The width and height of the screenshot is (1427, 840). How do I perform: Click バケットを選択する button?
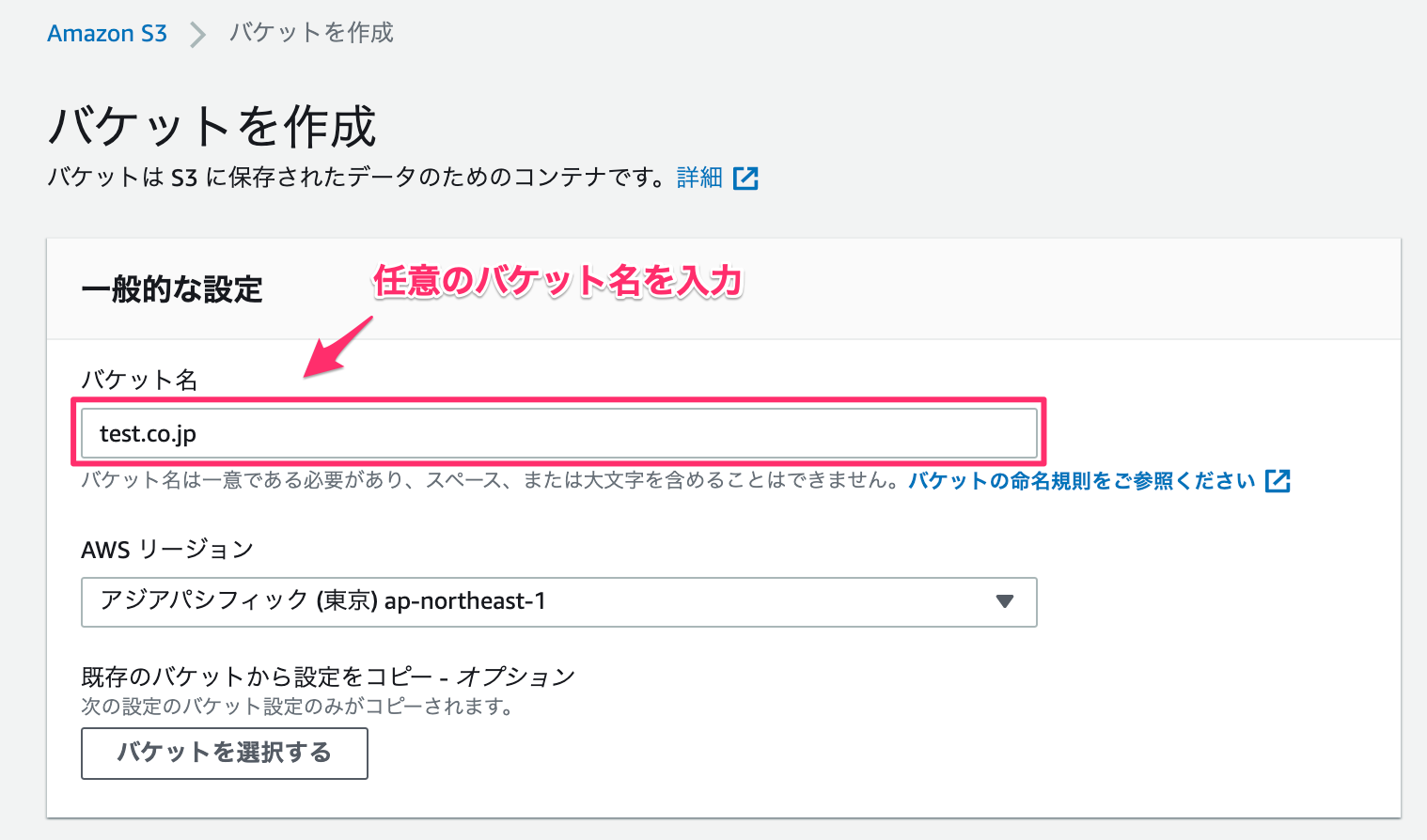coord(224,753)
